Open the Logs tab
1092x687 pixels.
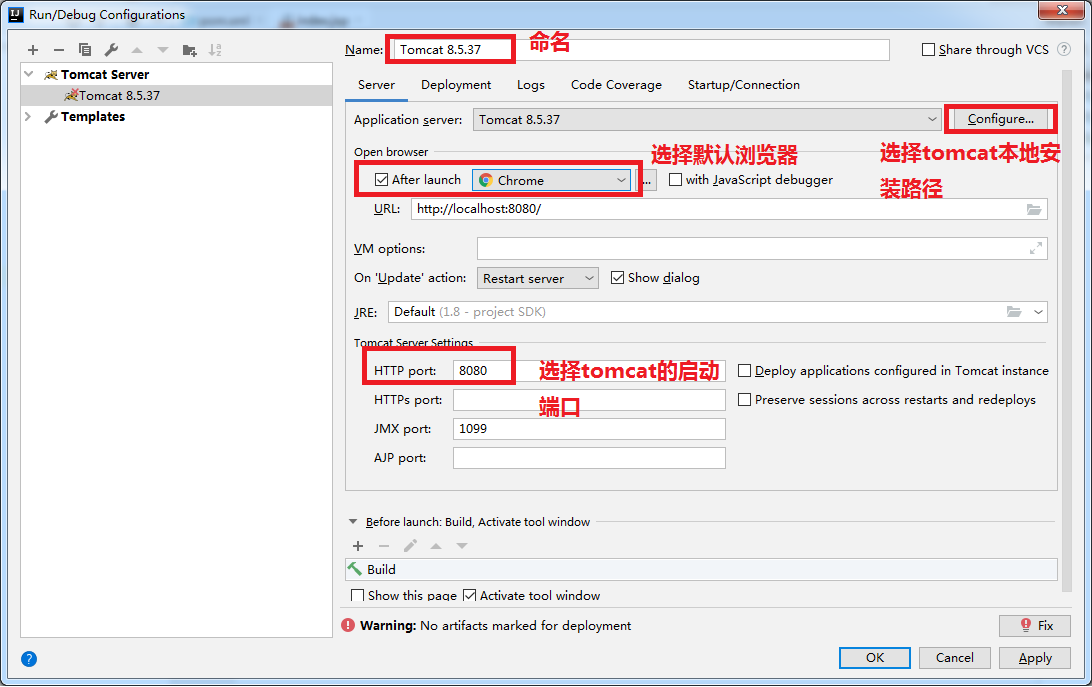(x=531, y=85)
